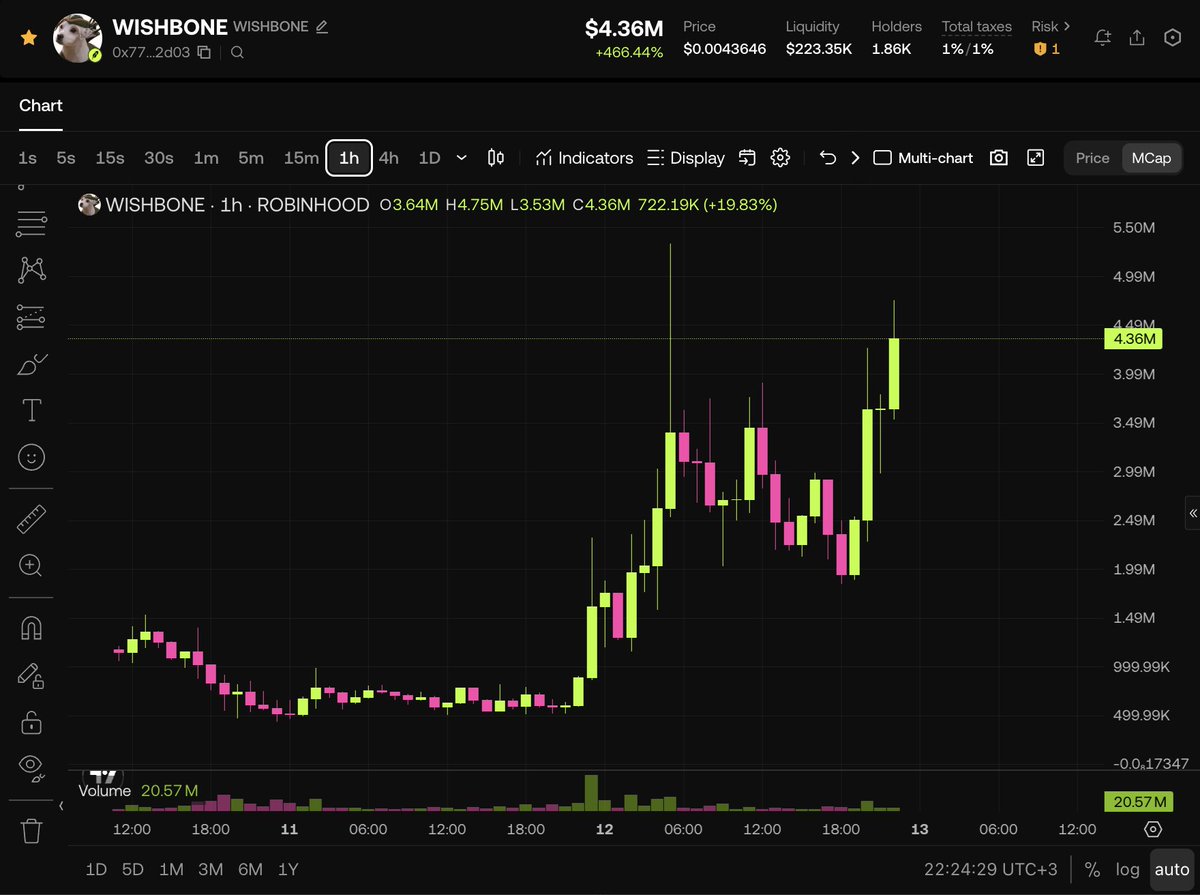The image size is (1200, 895).
Task: Open timezone menu 22:24:29 UTC+3
Action: pos(990,870)
